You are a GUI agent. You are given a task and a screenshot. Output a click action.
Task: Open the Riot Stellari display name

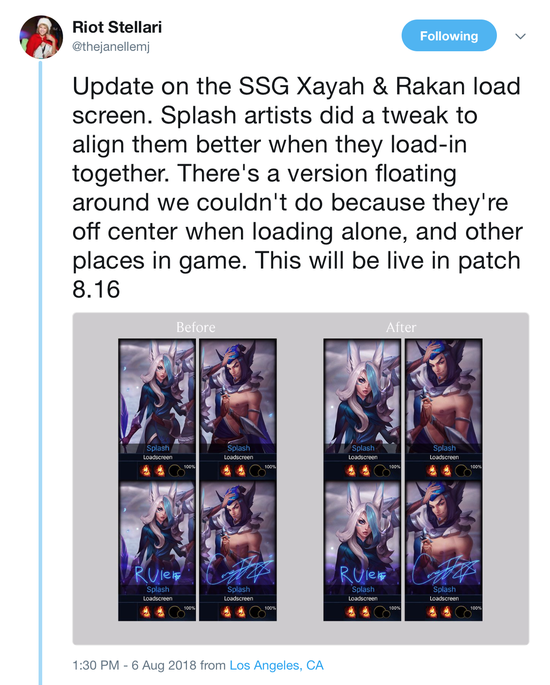pos(117,27)
